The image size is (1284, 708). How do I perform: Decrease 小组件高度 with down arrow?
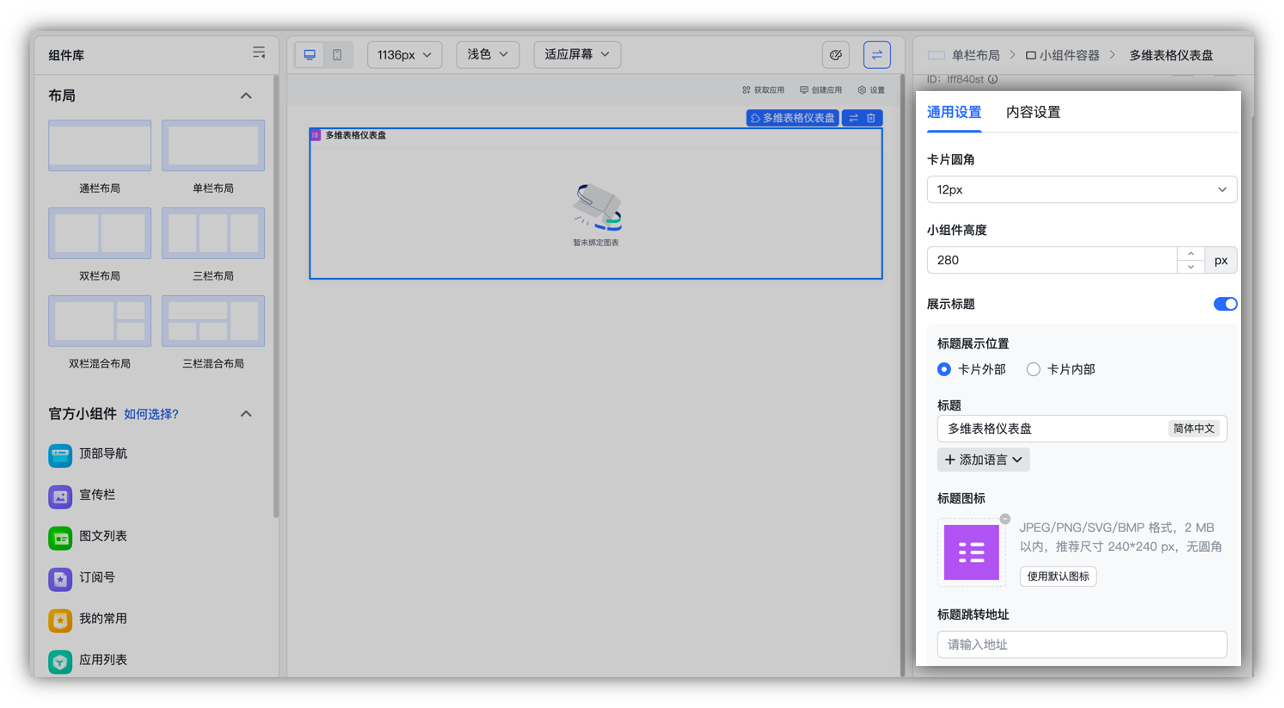(1190, 267)
